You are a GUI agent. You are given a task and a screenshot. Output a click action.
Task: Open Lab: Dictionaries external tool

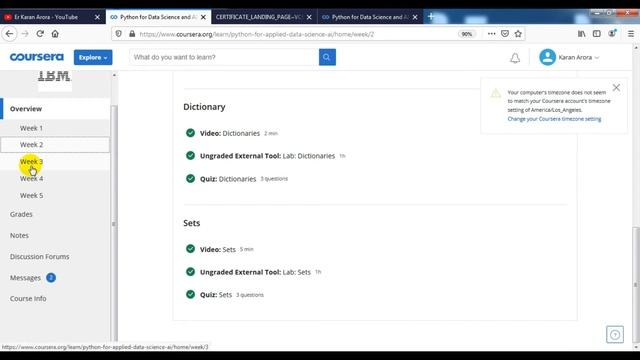pyautogui.click(x=267, y=156)
